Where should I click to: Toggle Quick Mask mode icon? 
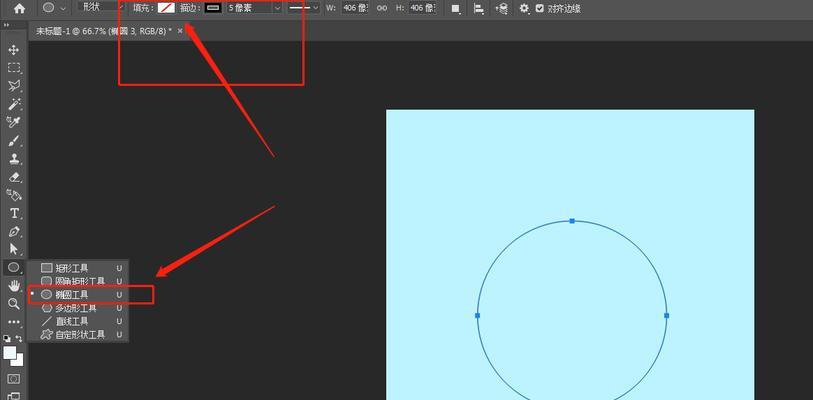pos(14,379)
